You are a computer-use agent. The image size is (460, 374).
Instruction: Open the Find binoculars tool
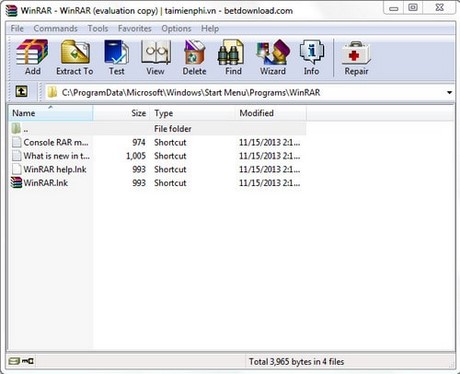pos(233,57)
